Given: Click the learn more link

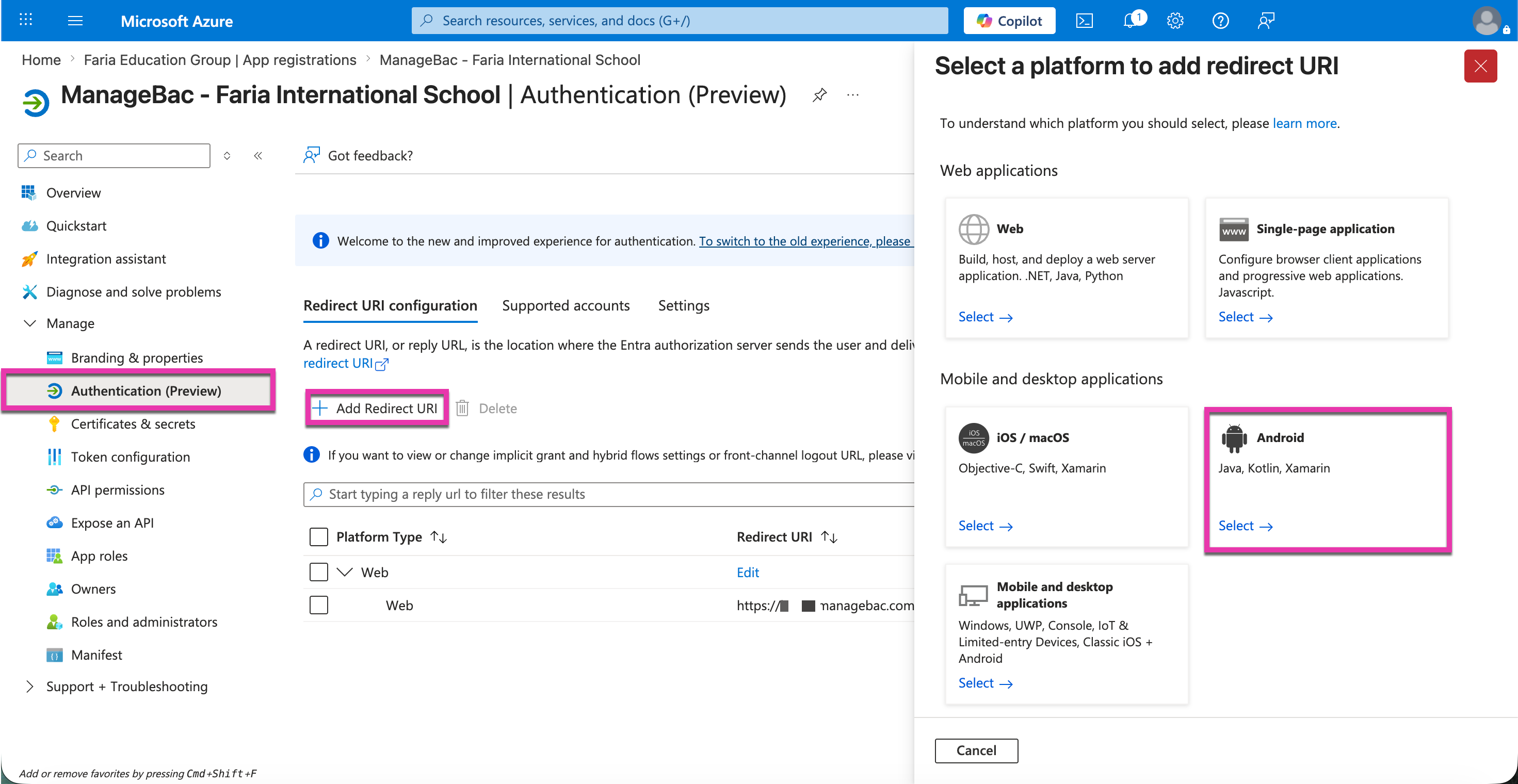Looking at the screenshot, I should [x=1304, y=123].
